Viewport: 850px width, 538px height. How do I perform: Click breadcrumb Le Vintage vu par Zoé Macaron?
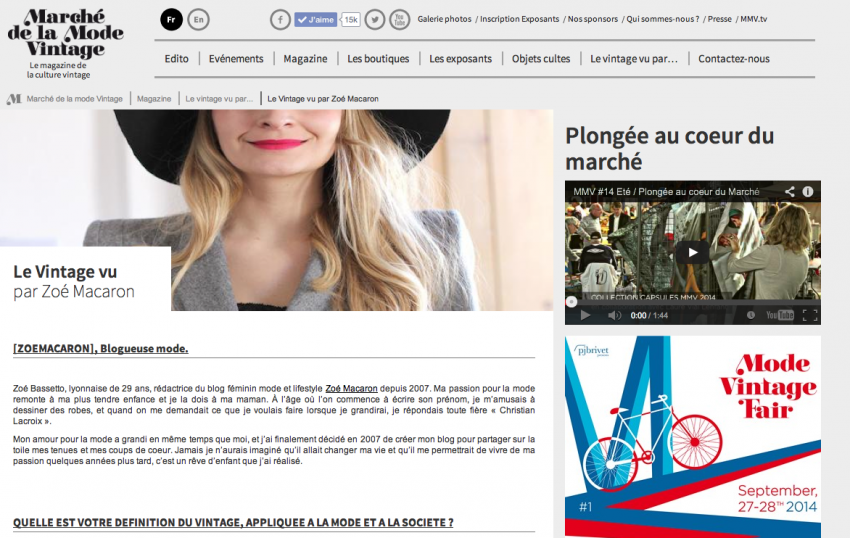tap(323, 99)
